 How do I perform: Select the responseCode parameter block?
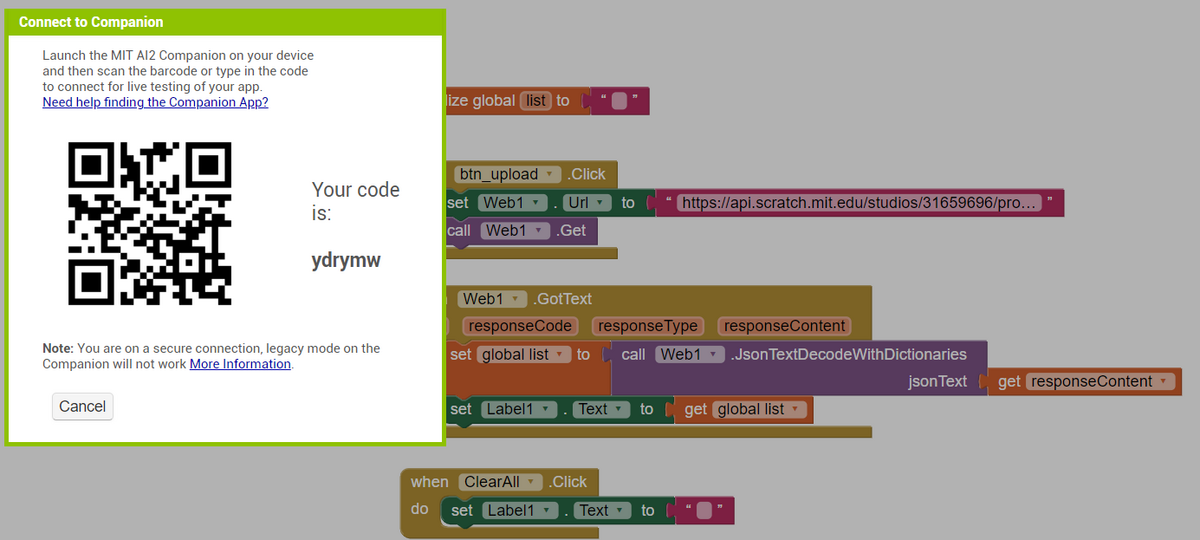point(520,326)
